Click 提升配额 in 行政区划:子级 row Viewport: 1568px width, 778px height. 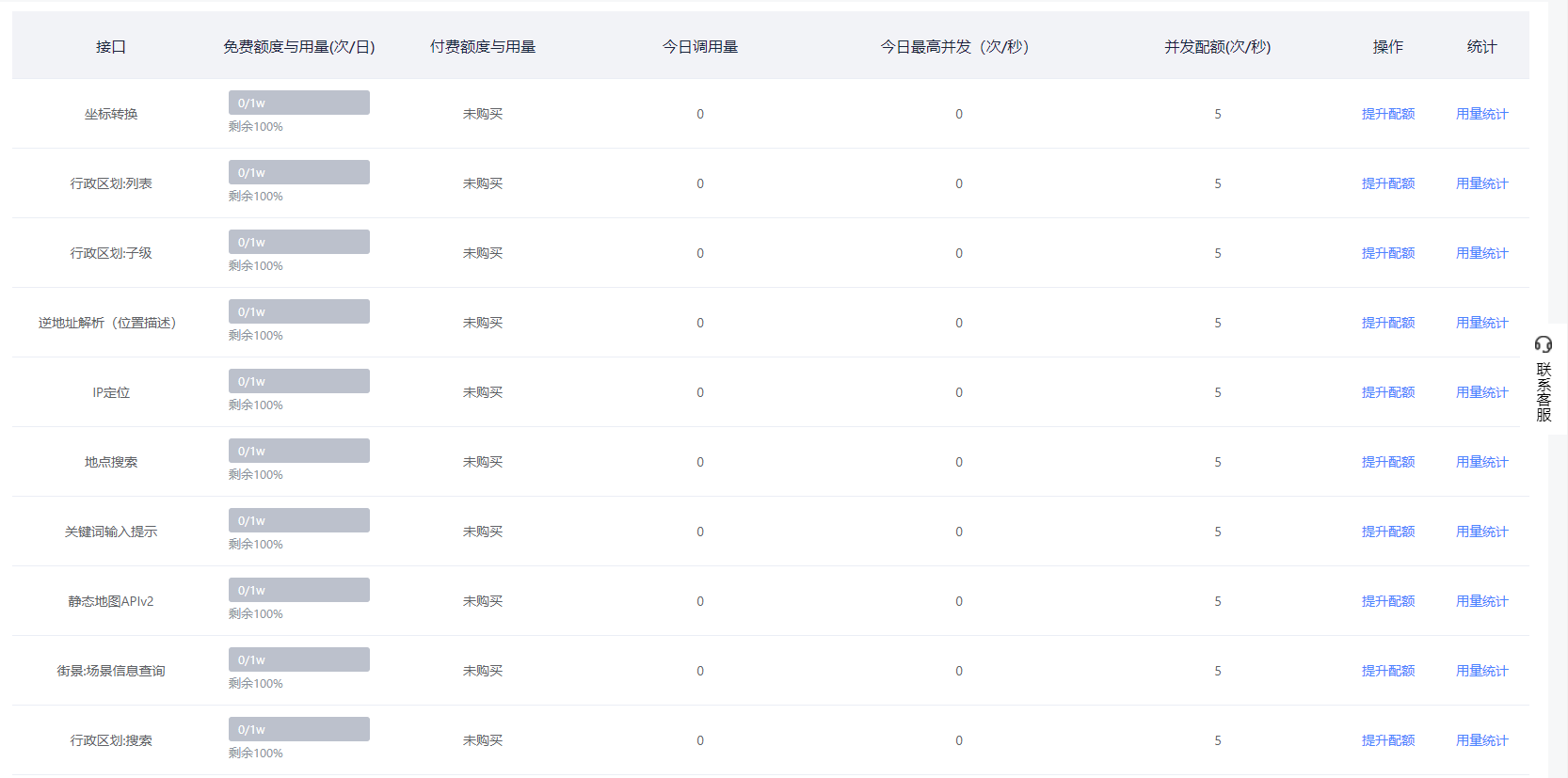click(x=1388, y=253)
